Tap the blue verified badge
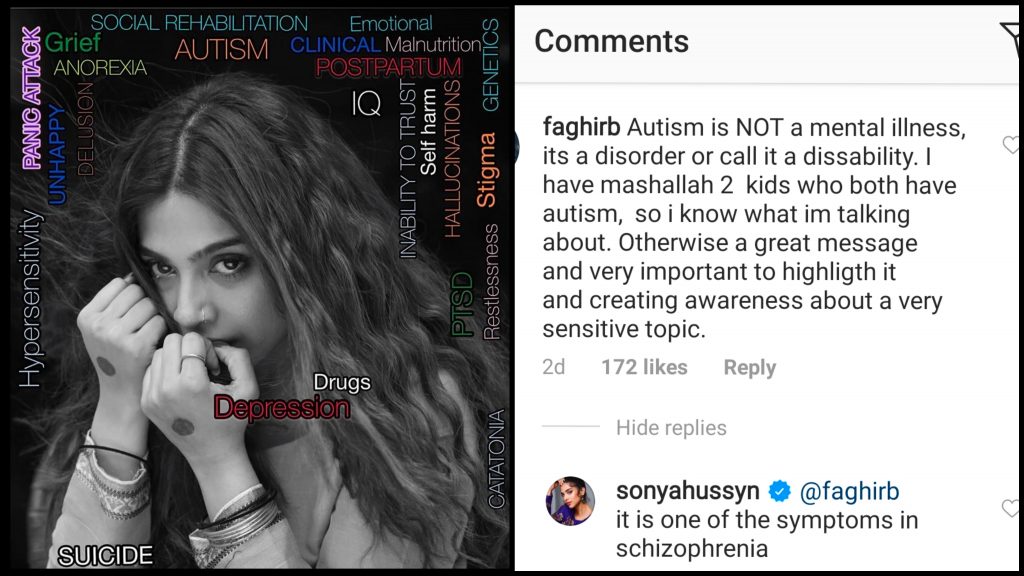The width and height of the screenshot is (1024, 576). 779,492
